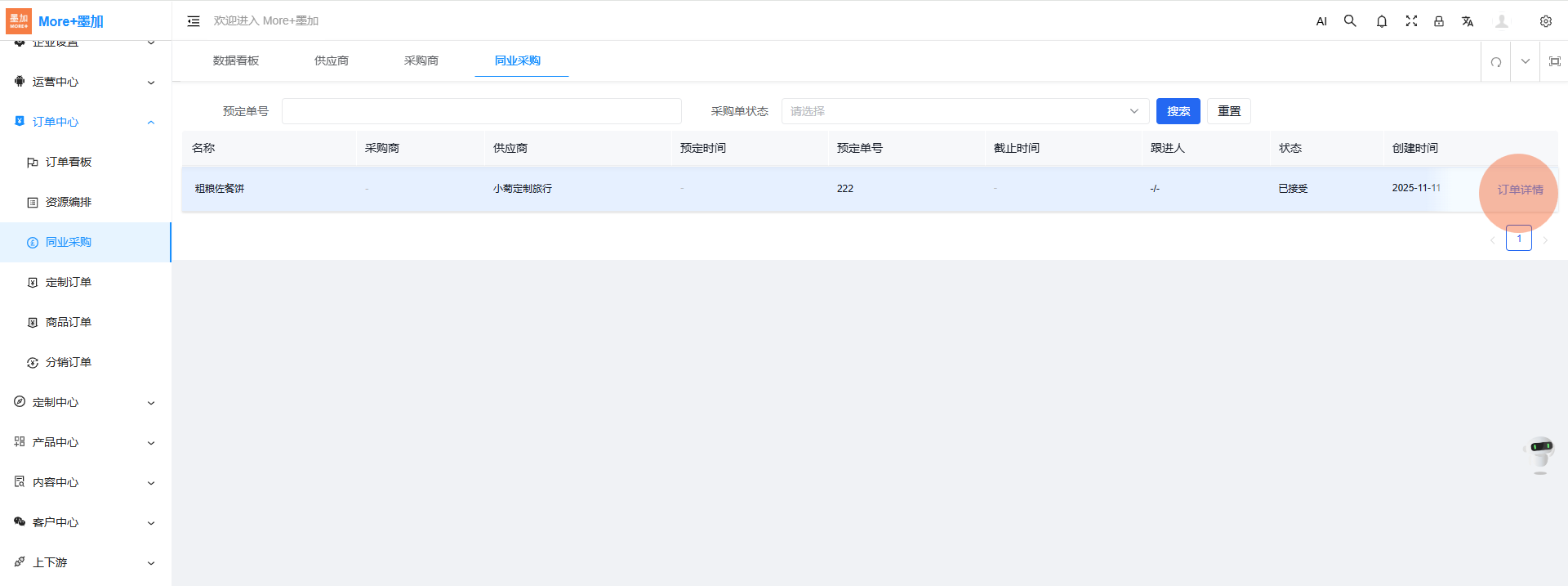This screenshot has width=1568, height=586.
Task: Open the settings gear icon
Action: coord(1546,21)
